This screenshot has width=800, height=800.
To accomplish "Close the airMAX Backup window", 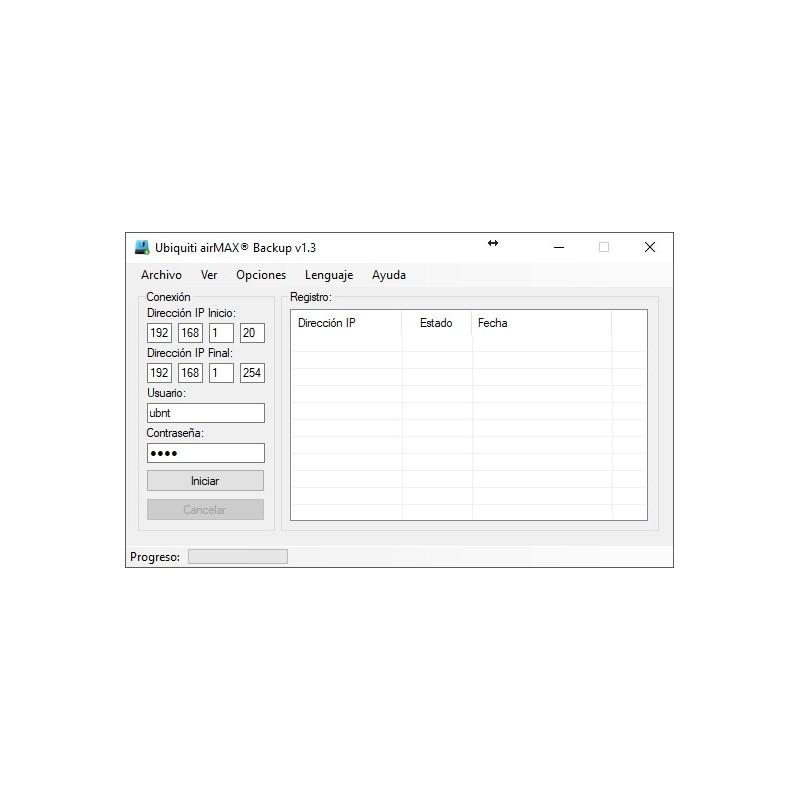I will [x=649, y=247].
